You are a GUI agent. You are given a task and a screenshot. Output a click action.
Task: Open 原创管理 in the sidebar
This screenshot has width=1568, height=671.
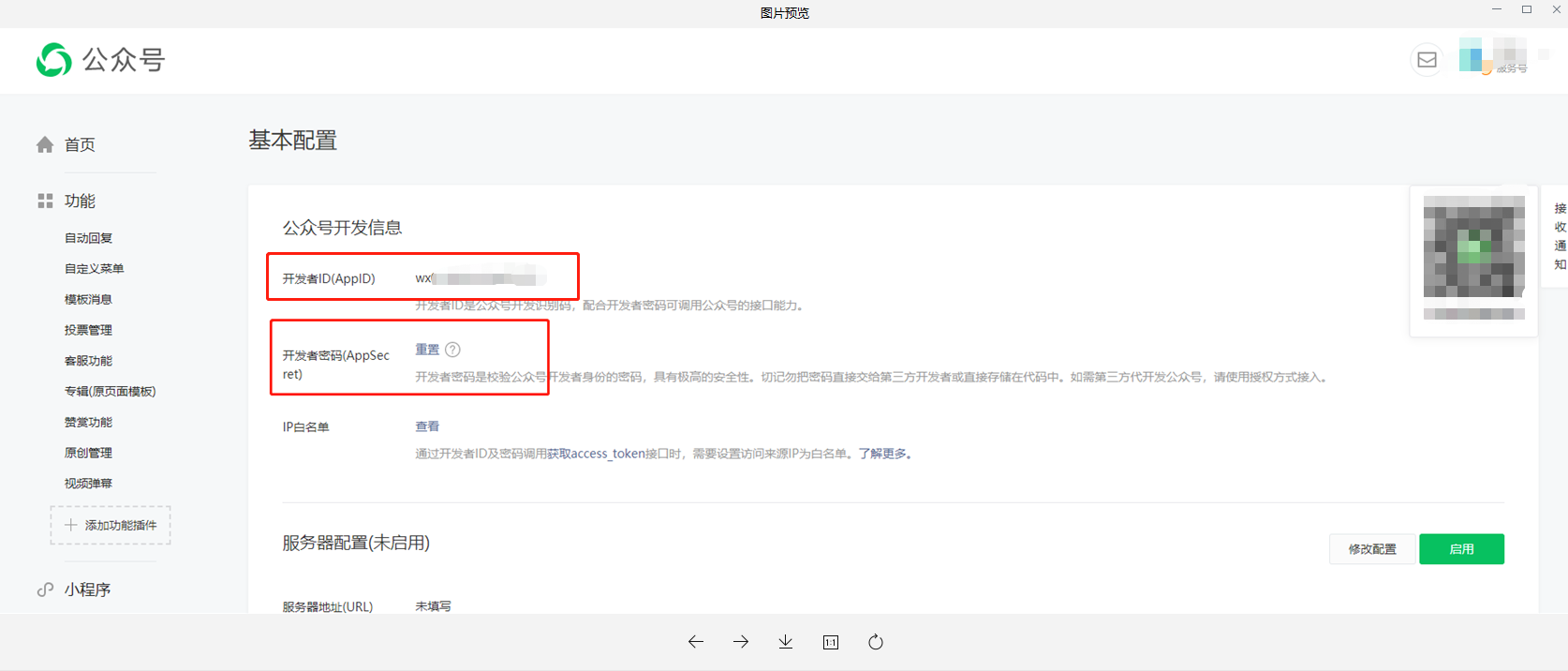tap(88, 453)
